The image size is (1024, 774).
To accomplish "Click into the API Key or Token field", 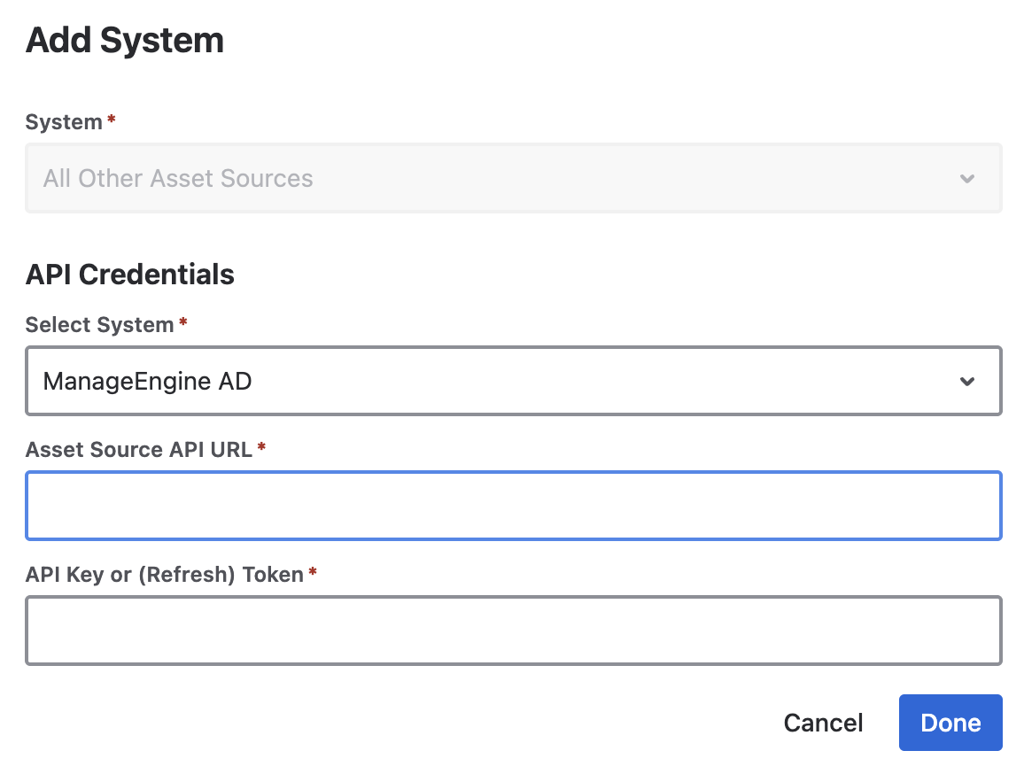I will point(512,631).
